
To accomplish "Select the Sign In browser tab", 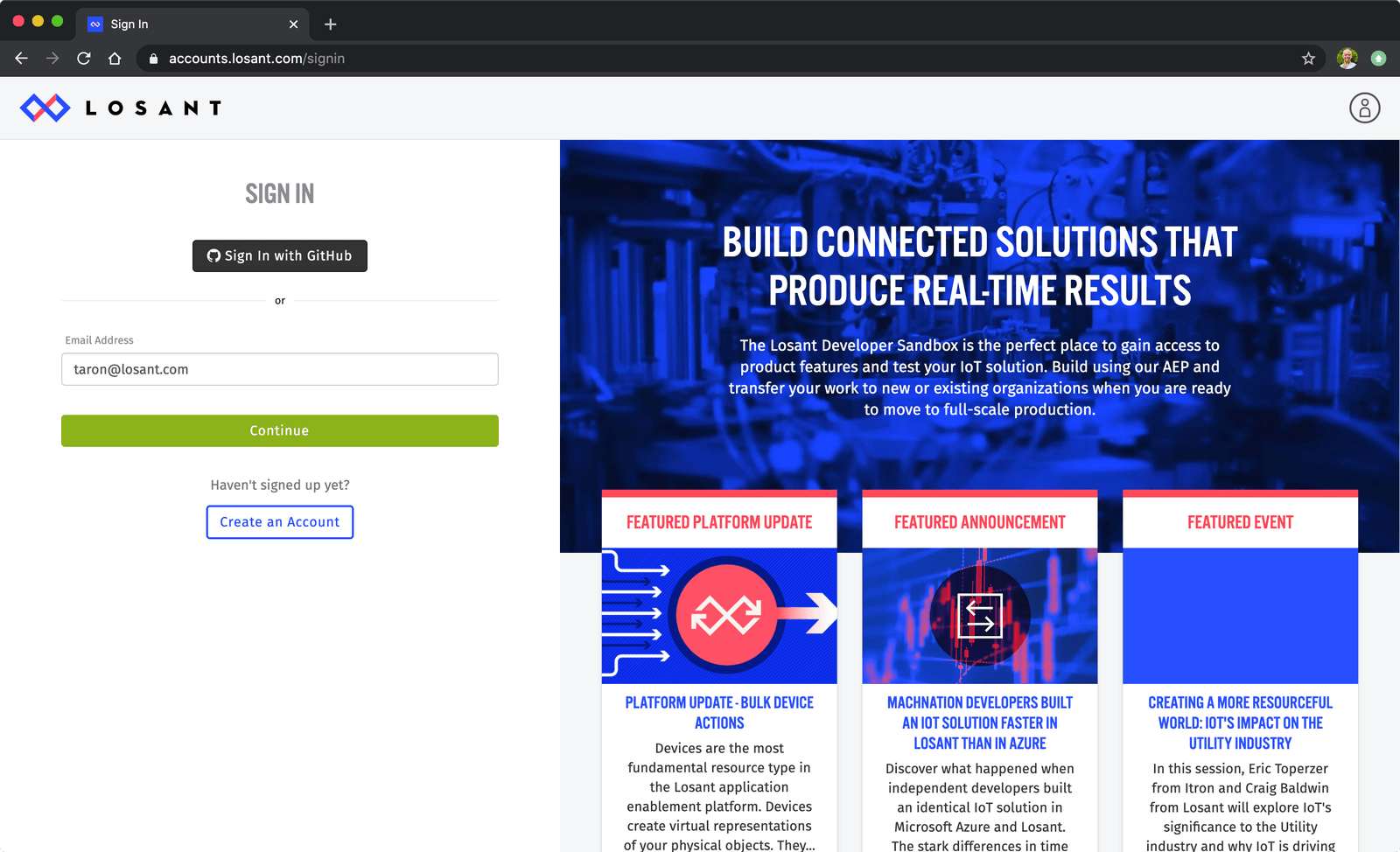I will [x=192, y=24].
